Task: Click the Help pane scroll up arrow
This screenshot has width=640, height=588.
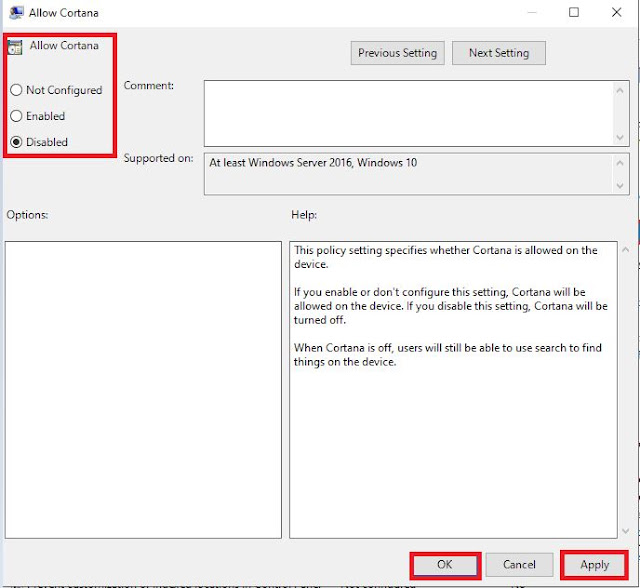Action: (x=625, y=249)
